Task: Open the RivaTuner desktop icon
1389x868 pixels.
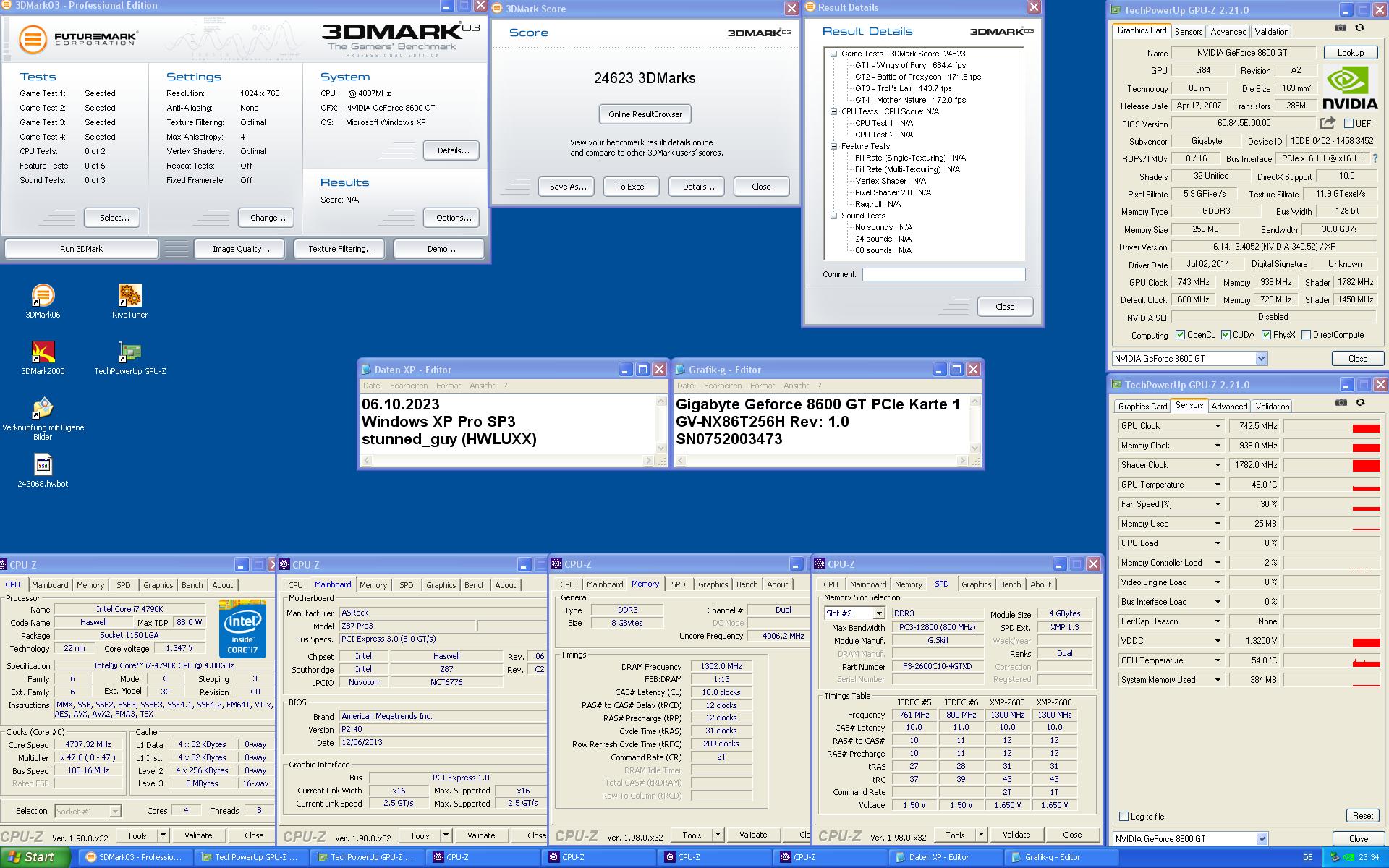Action: point(129,300)
